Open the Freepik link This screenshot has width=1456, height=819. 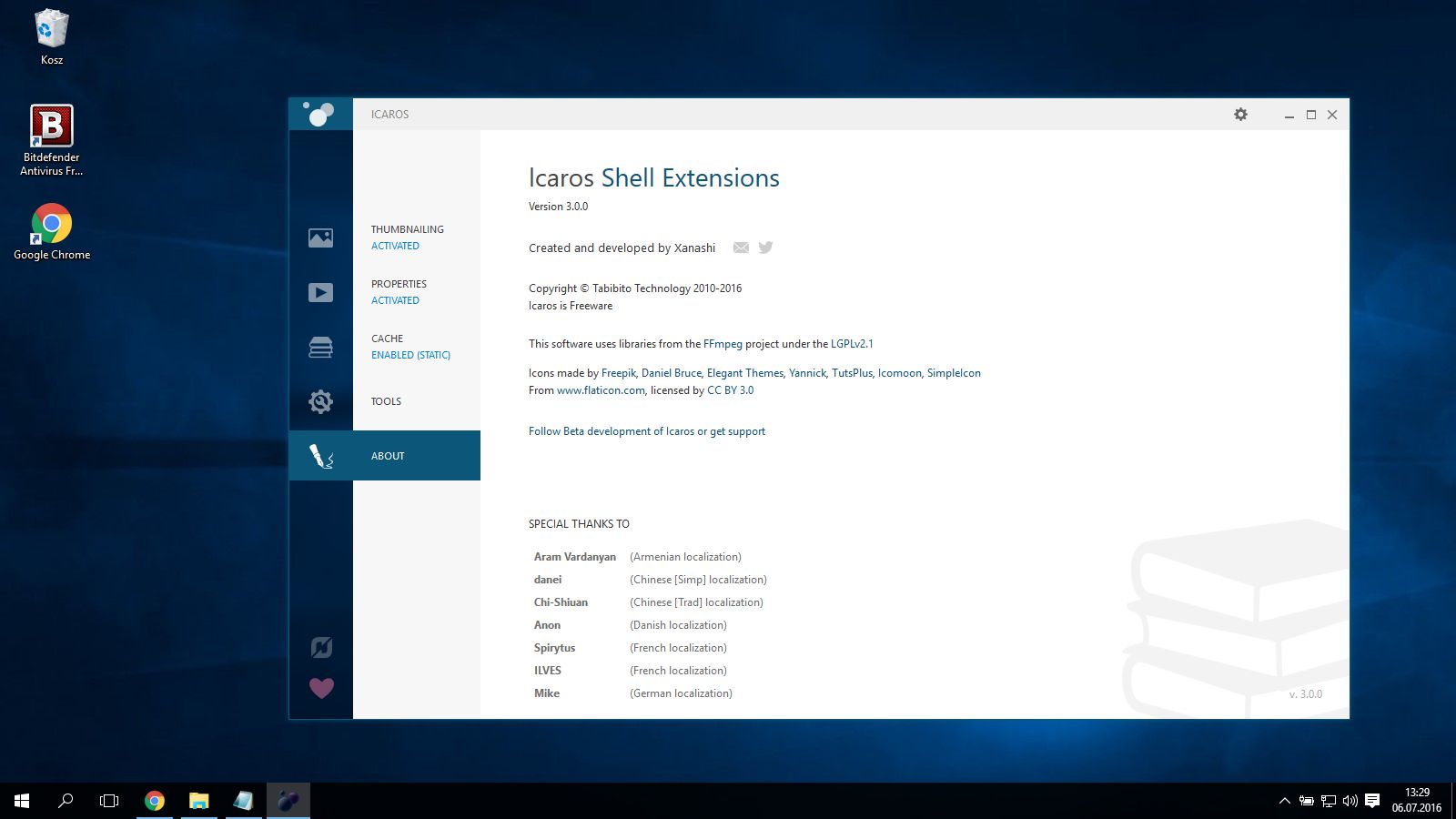coord(619,373)
